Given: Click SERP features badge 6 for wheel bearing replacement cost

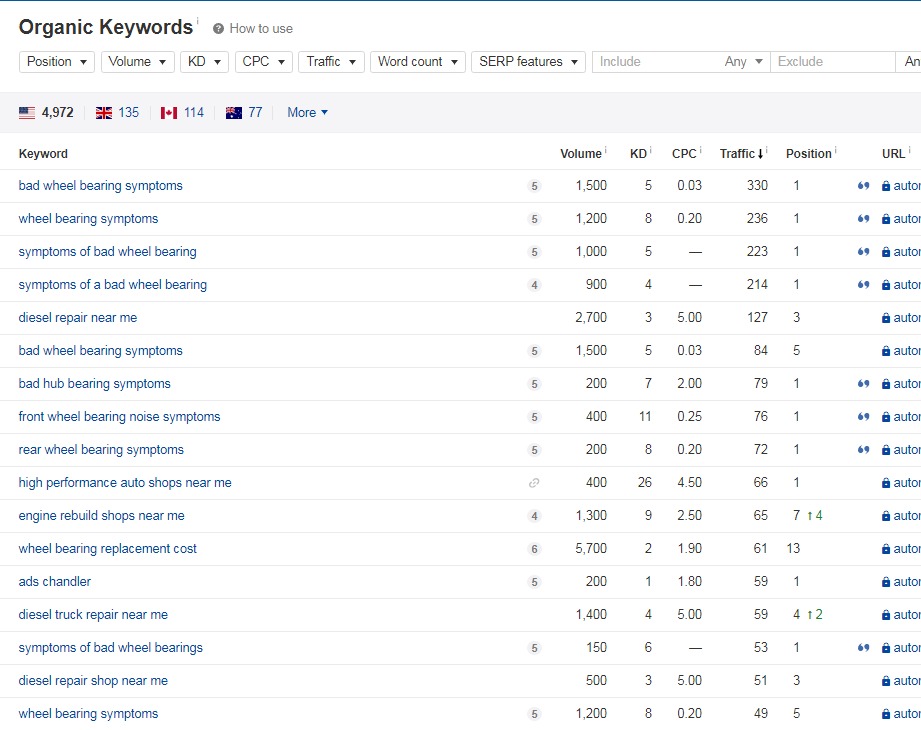Looking at the screenshot, I should (535, 549).
